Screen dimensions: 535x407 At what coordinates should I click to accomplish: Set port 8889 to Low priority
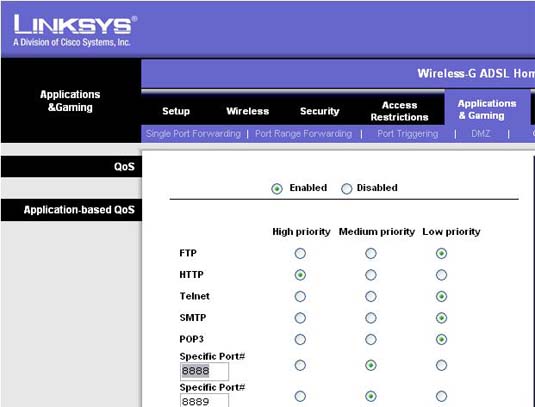441,396
